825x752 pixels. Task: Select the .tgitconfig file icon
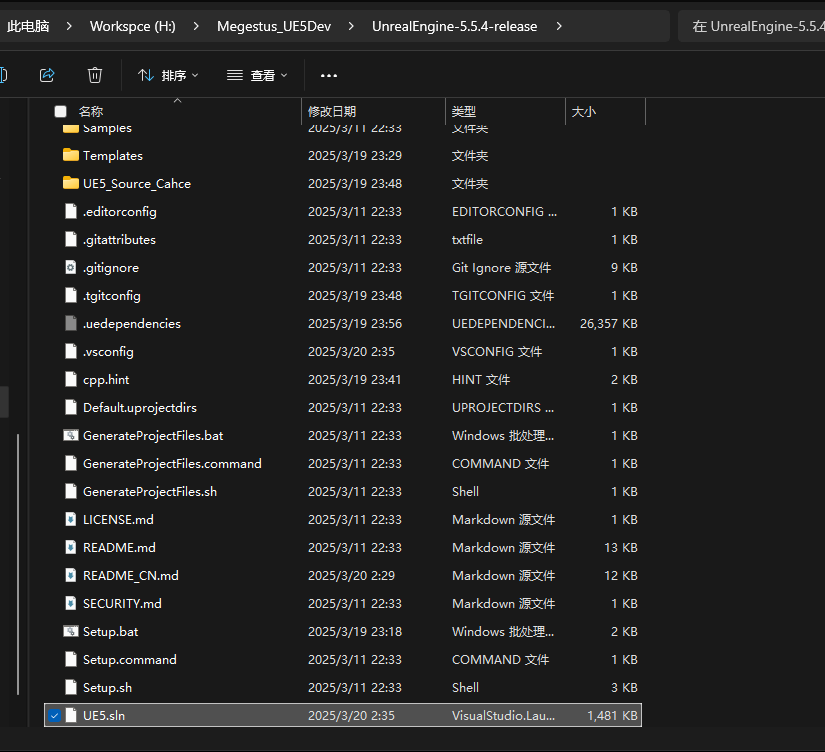(71, 295)
